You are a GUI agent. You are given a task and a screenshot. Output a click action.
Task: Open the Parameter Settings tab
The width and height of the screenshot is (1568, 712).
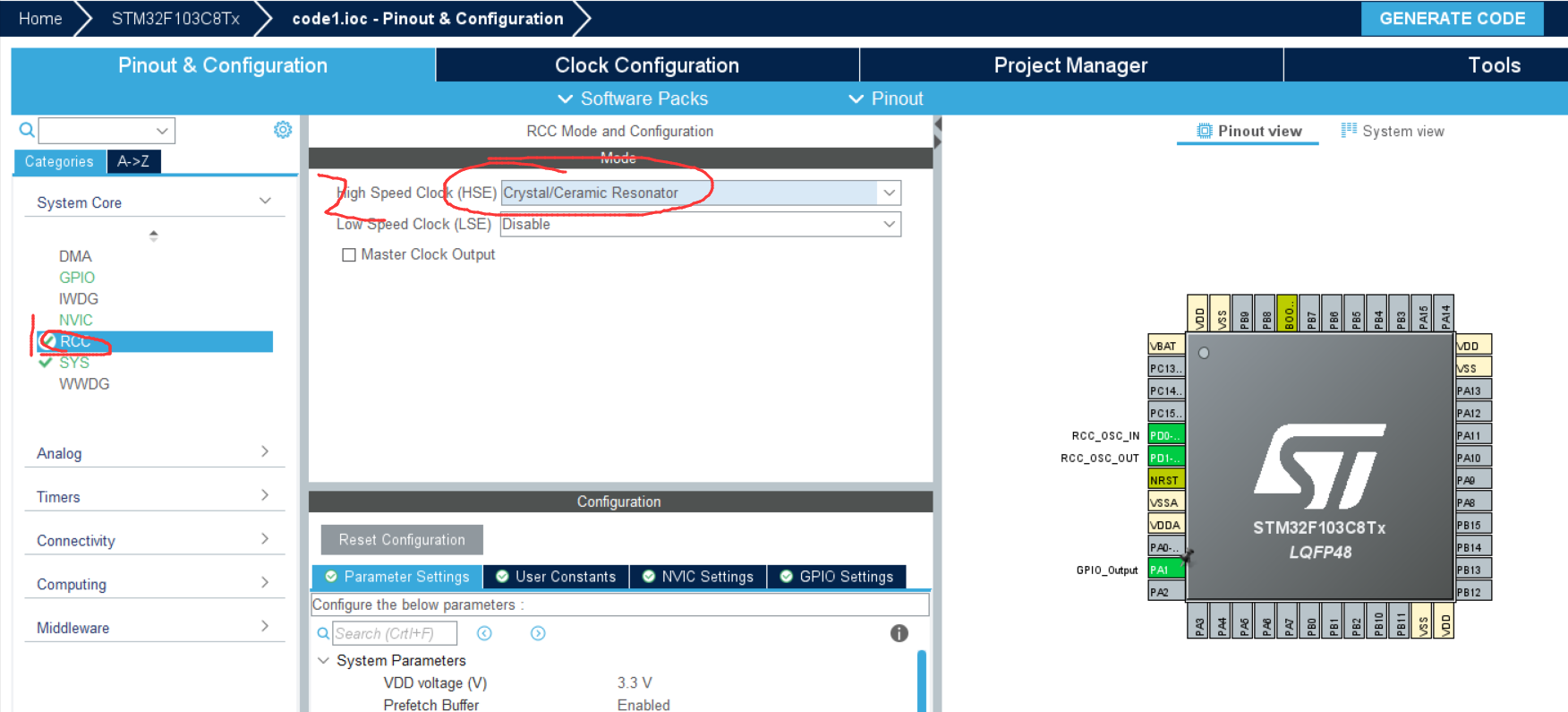pos(397,577)
